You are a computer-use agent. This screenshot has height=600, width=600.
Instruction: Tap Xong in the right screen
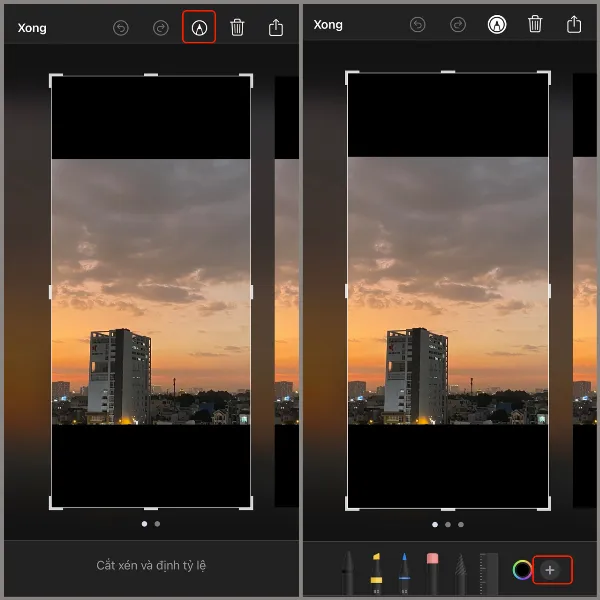pos(328,25)
